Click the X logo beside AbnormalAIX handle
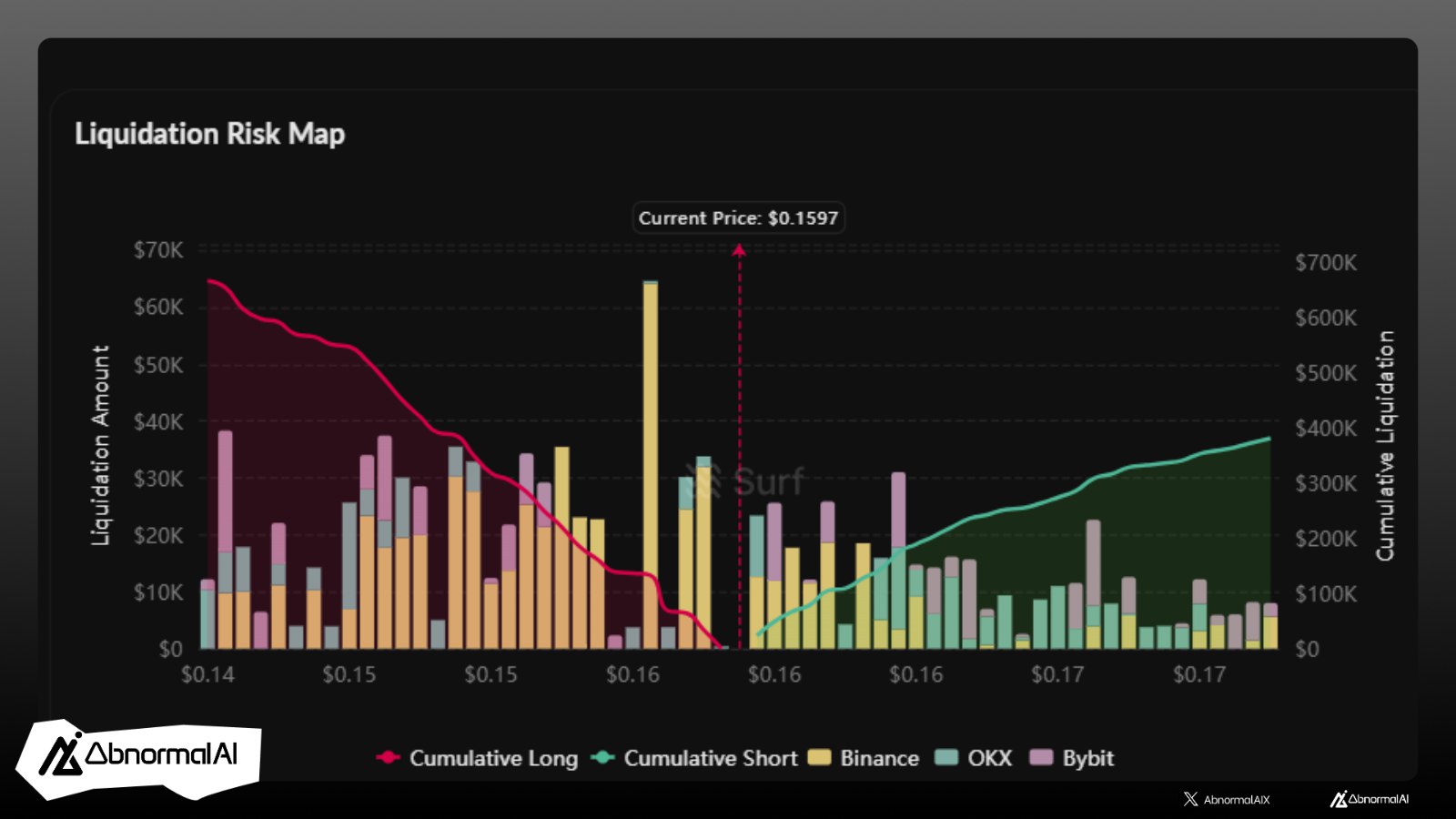The height and width of the screenshot is (819, 1456). 1190,799
